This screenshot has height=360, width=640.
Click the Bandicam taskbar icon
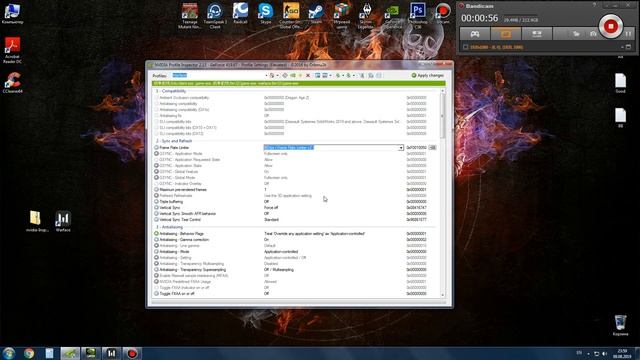coord(132,353)
